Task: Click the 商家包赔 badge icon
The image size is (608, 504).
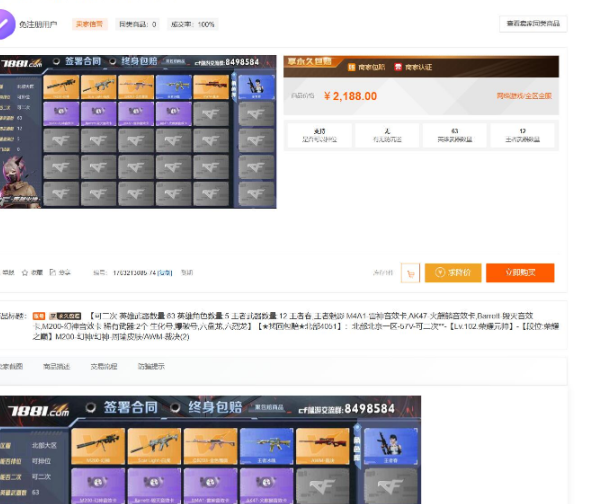Action: [352, 67]
